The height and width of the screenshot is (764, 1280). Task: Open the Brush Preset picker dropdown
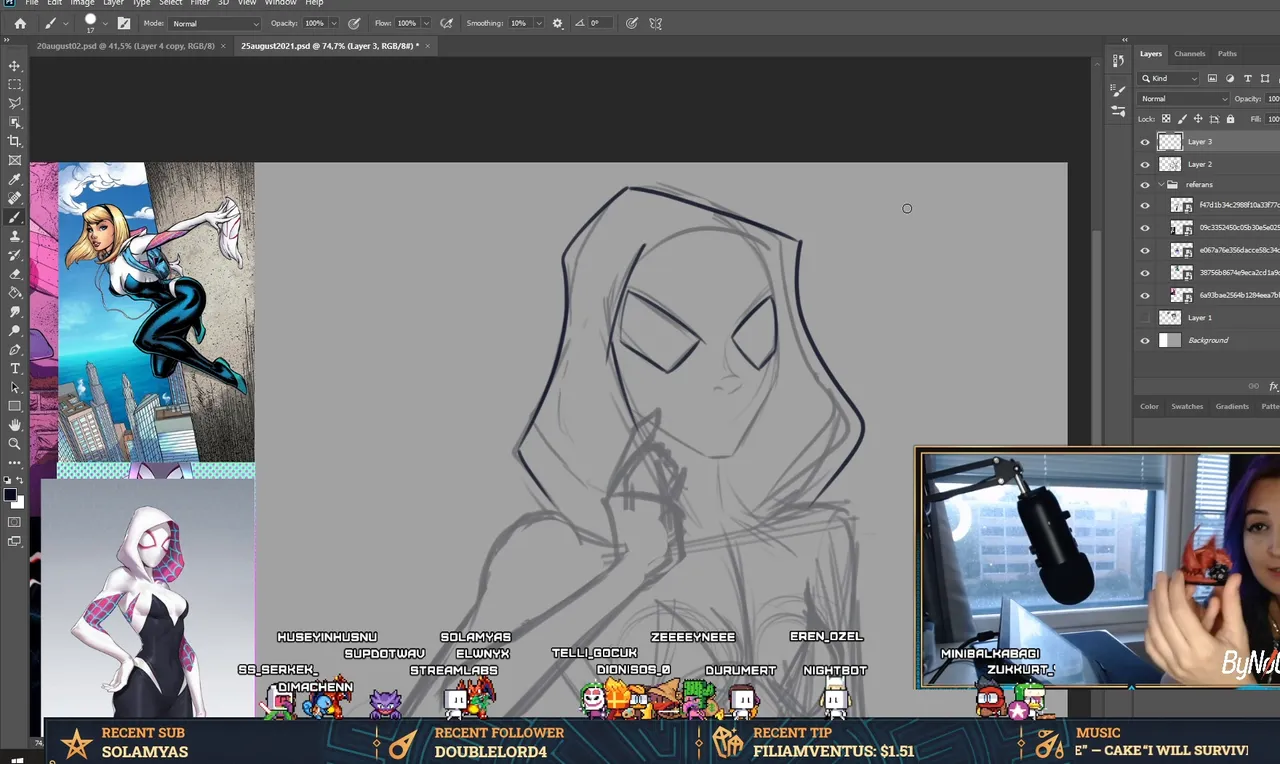pyautogui.click(x=104, y=21)
